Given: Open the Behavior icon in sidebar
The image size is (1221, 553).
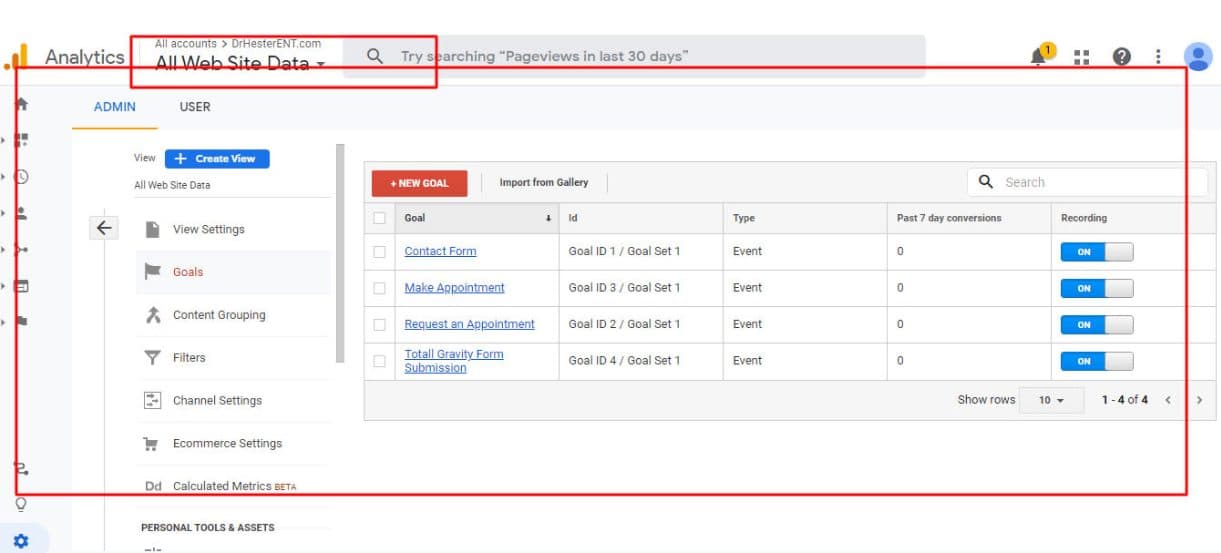Looking at the screenshot, I should [21, 286].
